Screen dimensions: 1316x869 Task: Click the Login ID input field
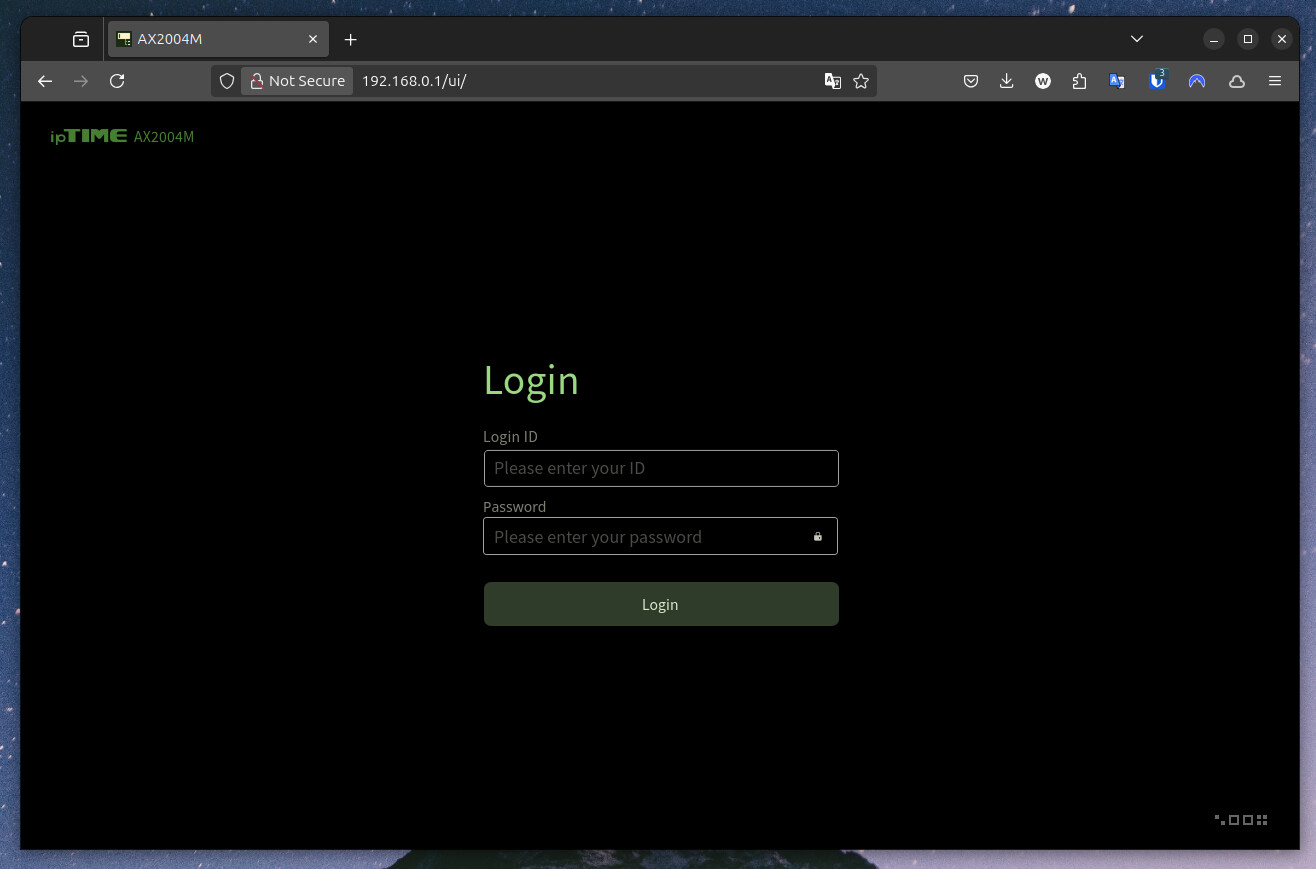(661, 468)
